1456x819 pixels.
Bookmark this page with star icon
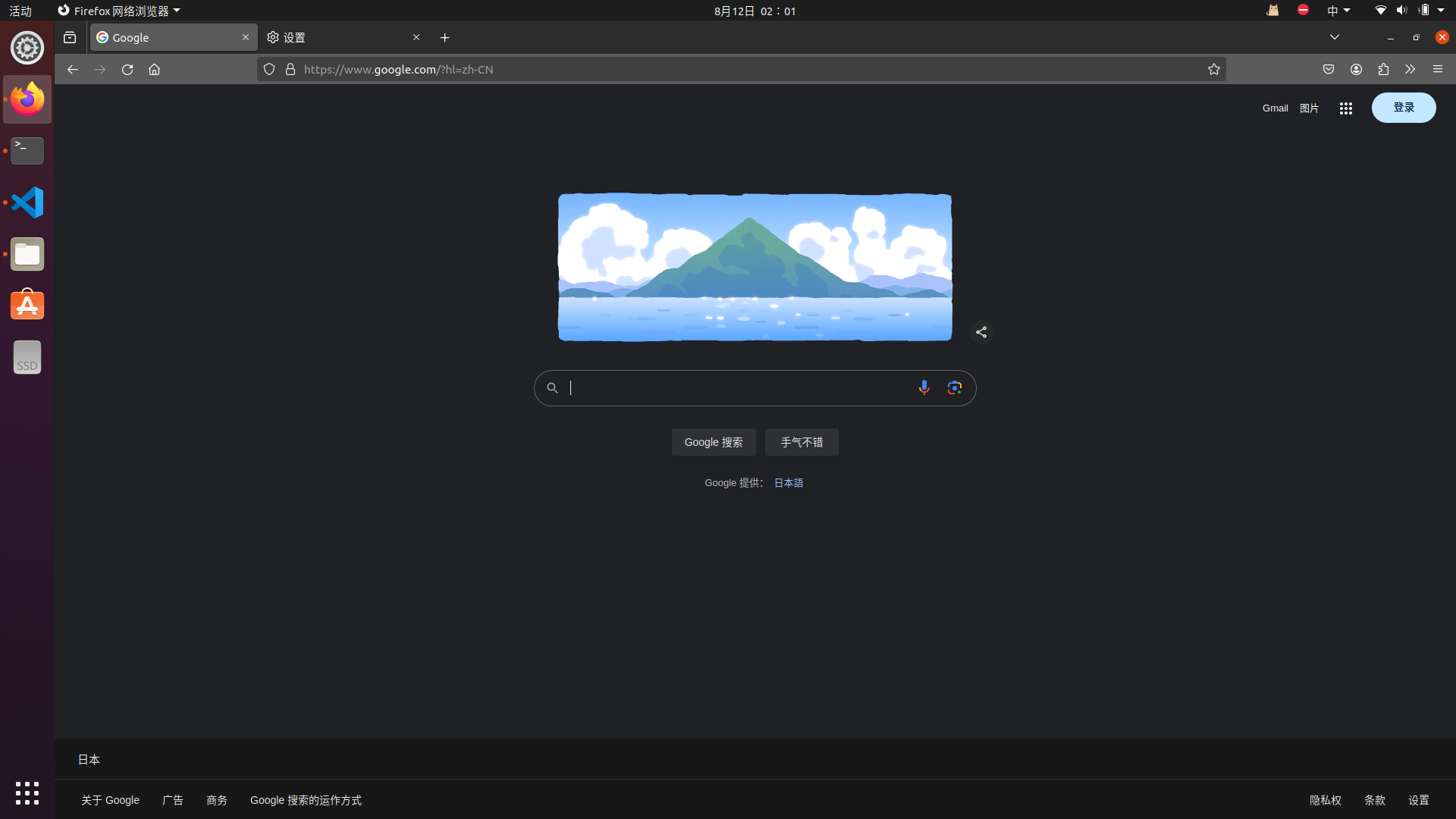[x=1213, y=69]
